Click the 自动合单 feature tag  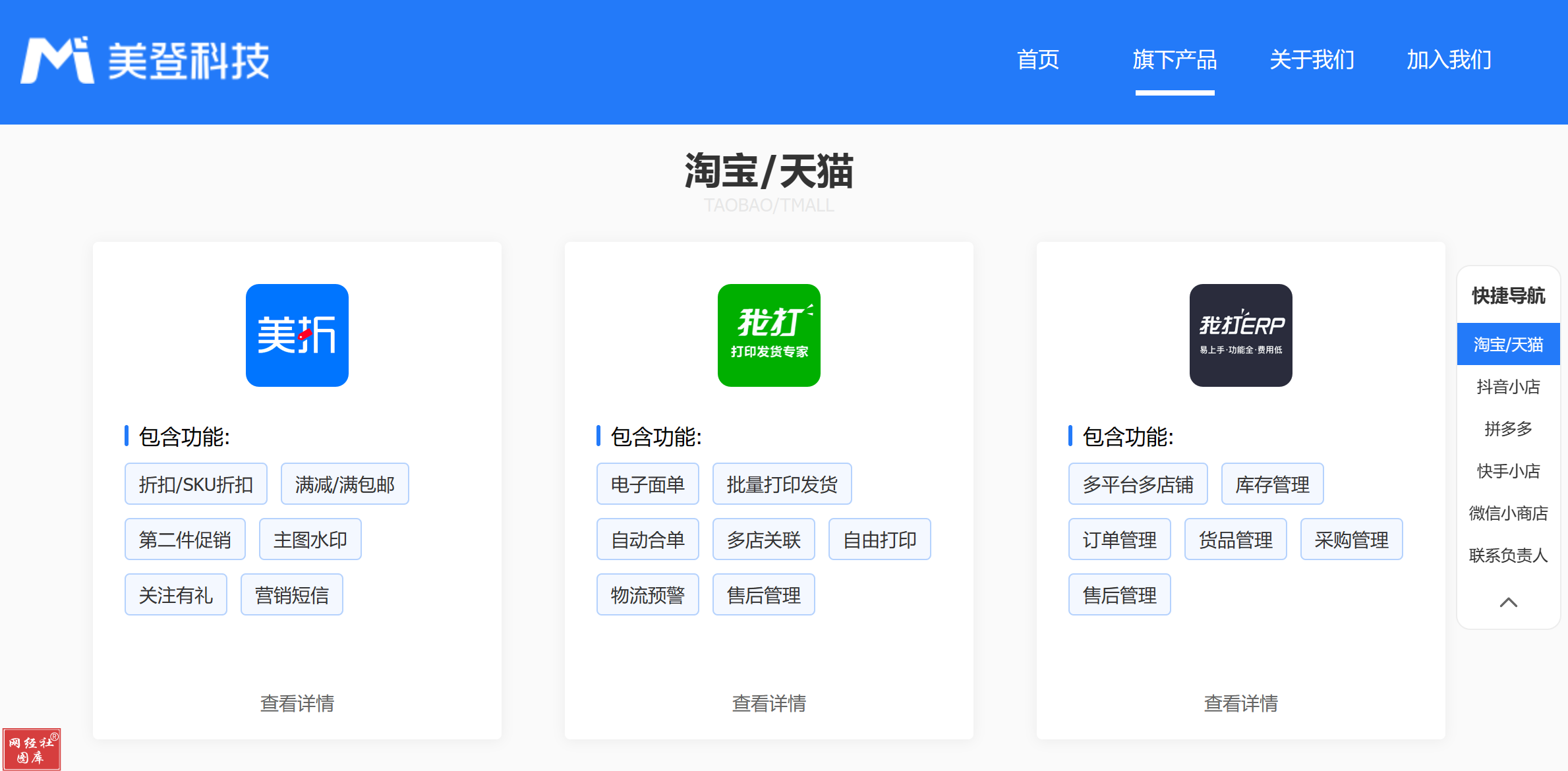648,540
